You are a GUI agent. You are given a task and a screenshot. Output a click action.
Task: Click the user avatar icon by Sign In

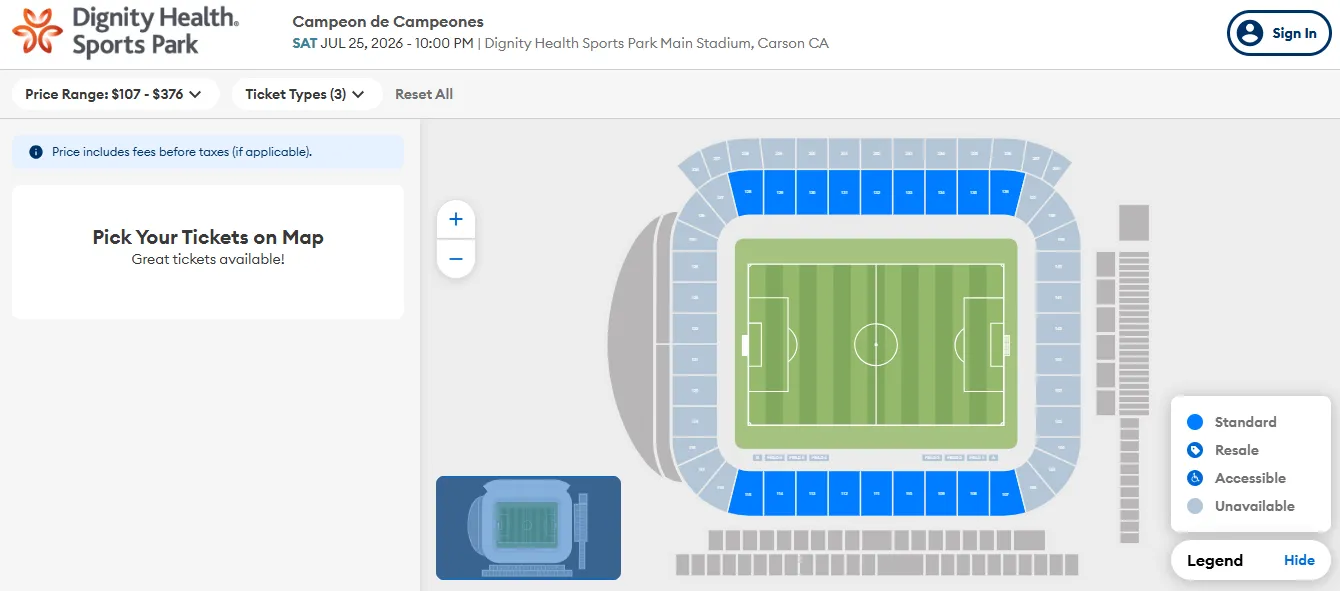tap(1250, 33)
